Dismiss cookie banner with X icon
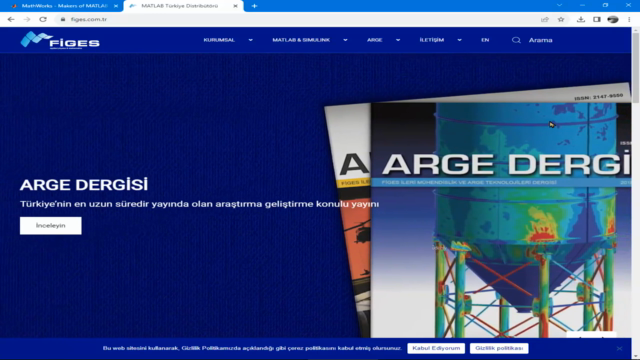The height and width of the screenshot is (360, 640). coord(619,349)
